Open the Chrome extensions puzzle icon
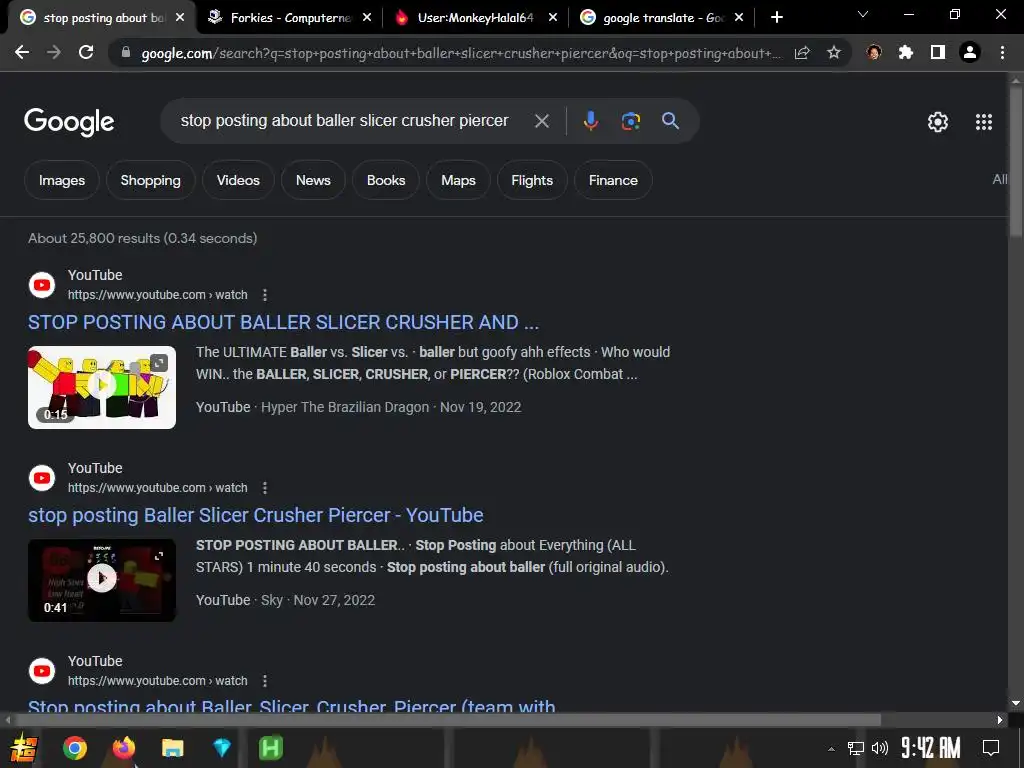The image size is (1024, 768). point(905,52)
